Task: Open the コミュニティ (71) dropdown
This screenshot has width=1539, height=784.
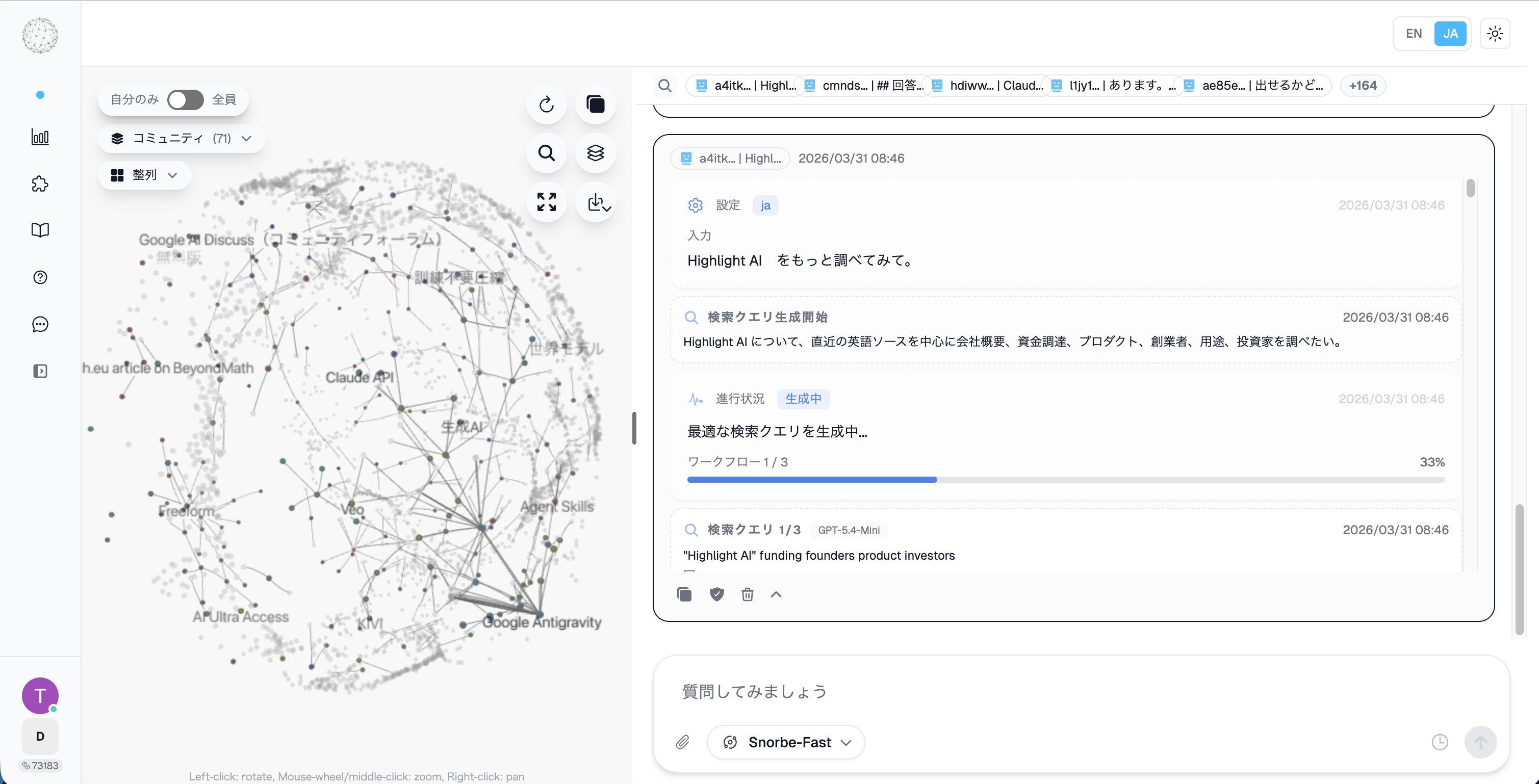Action: (181, 138)
